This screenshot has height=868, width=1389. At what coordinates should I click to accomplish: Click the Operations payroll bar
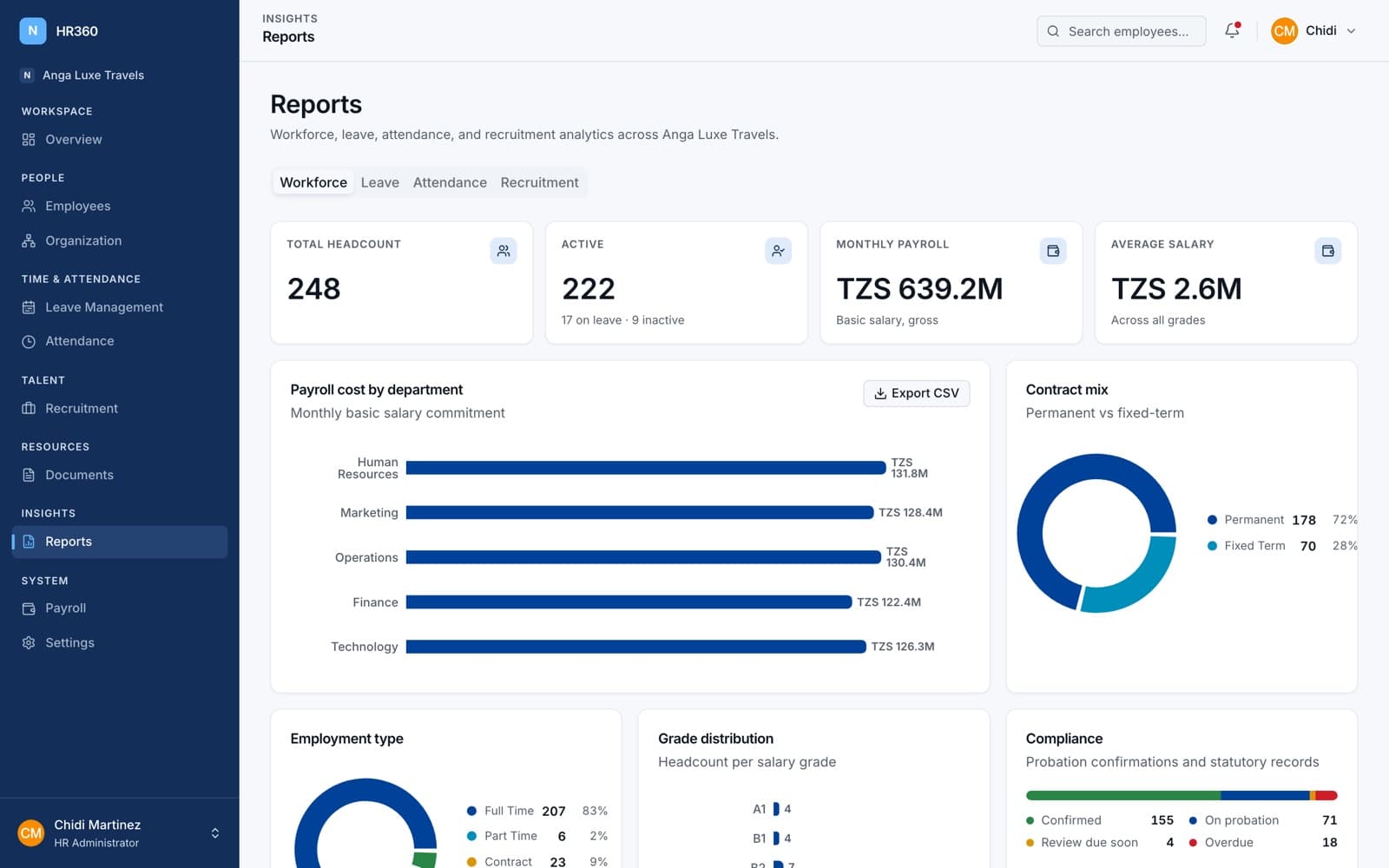pyautogui.click(x=643, y=557)
